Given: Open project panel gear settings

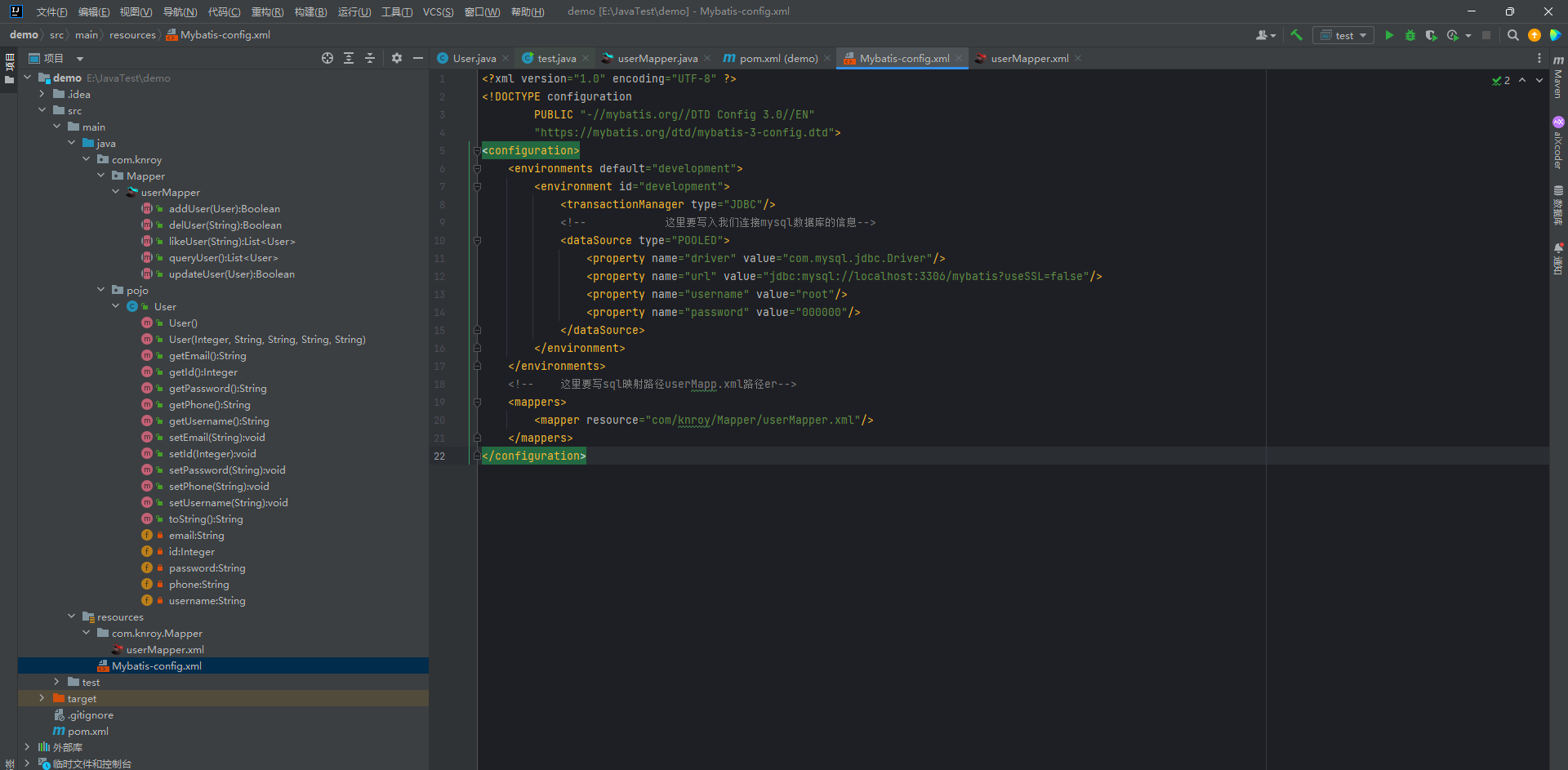Looking at the screenshot, I should coord(397,58).
